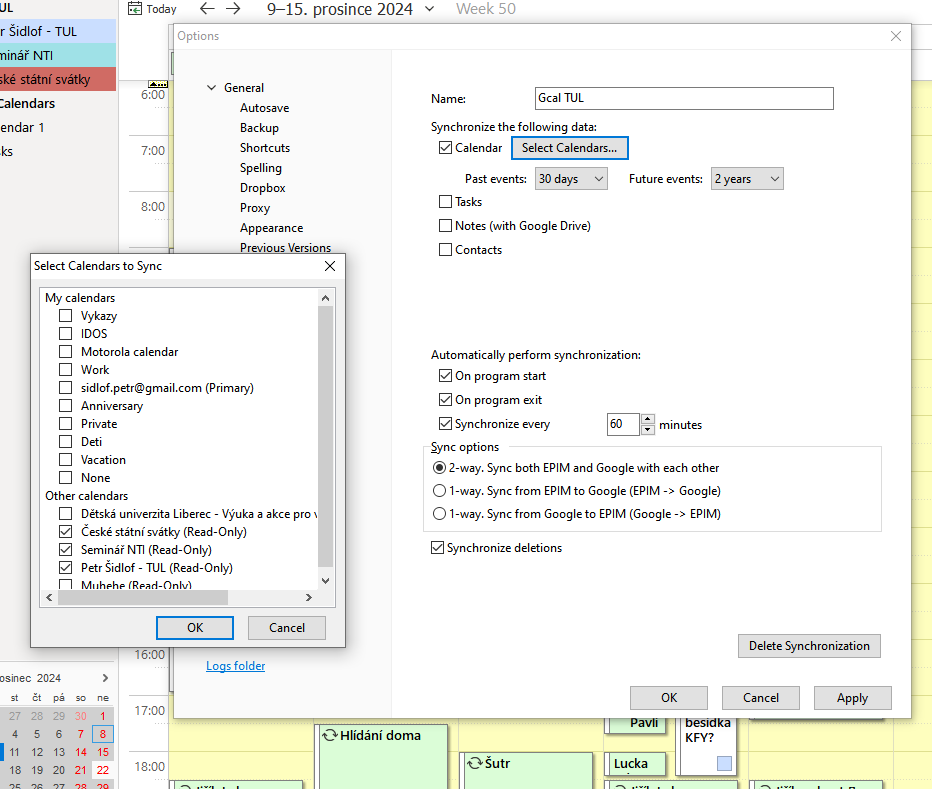Click the Today calendar icon in toolbar

point(135,9)
